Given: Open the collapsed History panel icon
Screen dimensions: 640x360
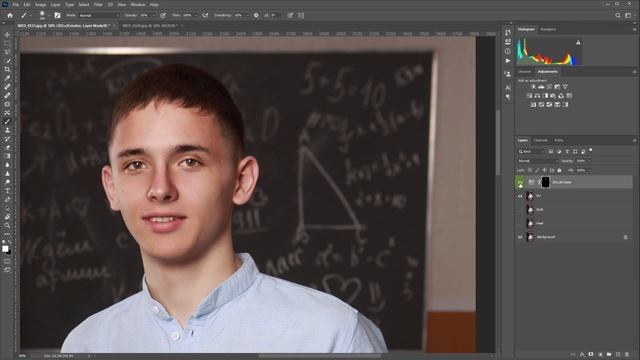Looking at the screenshot, I should click(x=508, y=32).
